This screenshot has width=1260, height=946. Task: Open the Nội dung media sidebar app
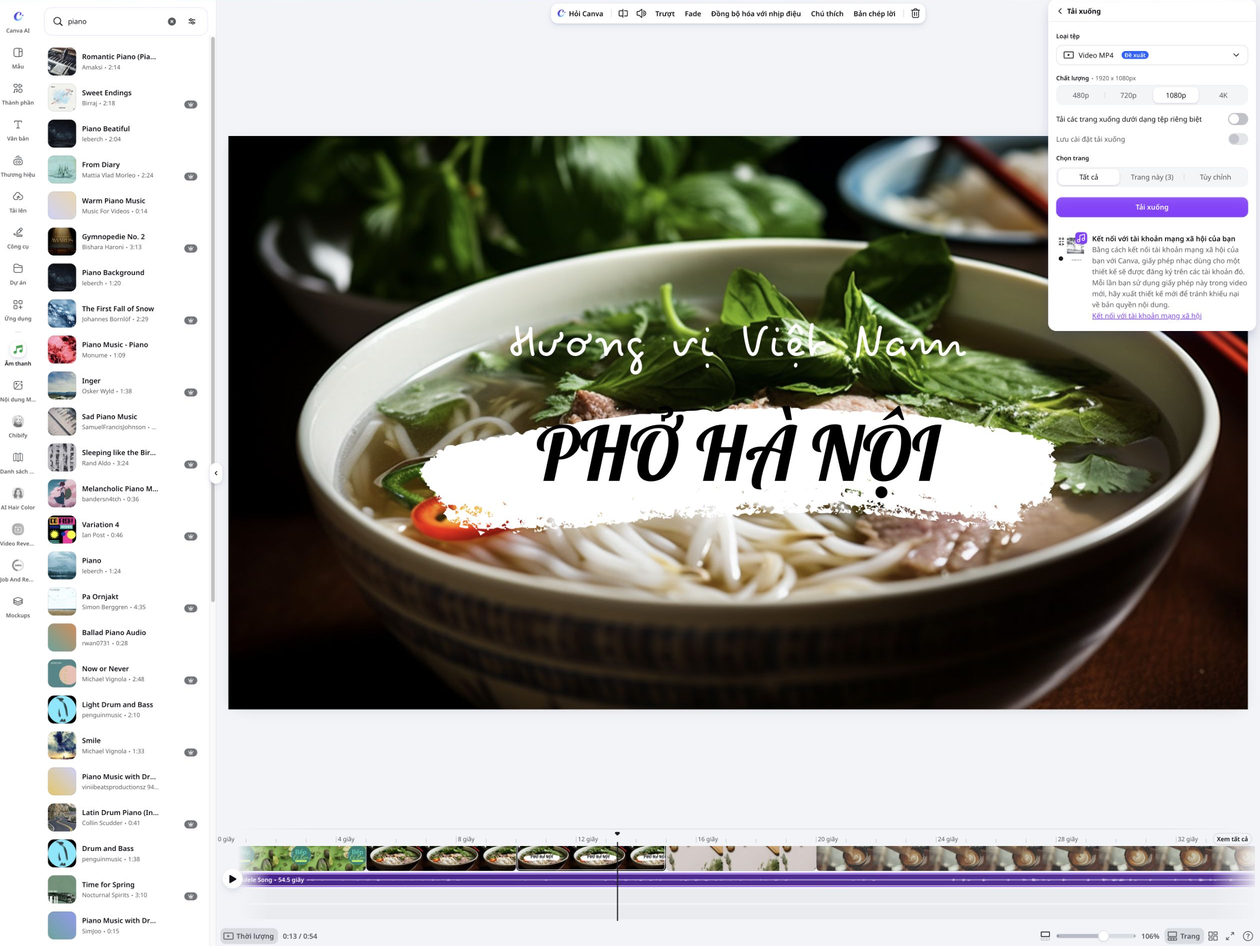click(18, 390)
